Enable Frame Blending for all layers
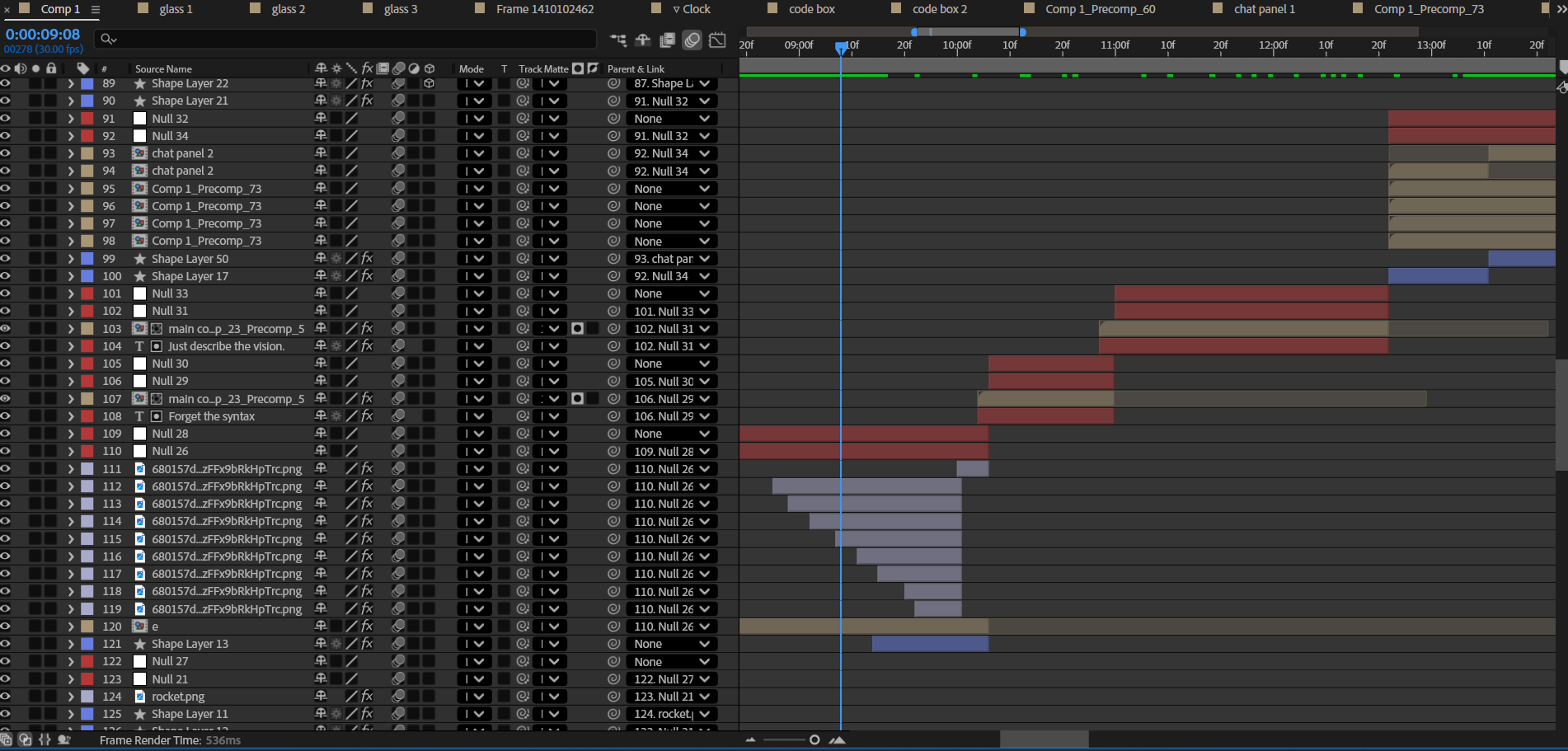 [668, 40]
